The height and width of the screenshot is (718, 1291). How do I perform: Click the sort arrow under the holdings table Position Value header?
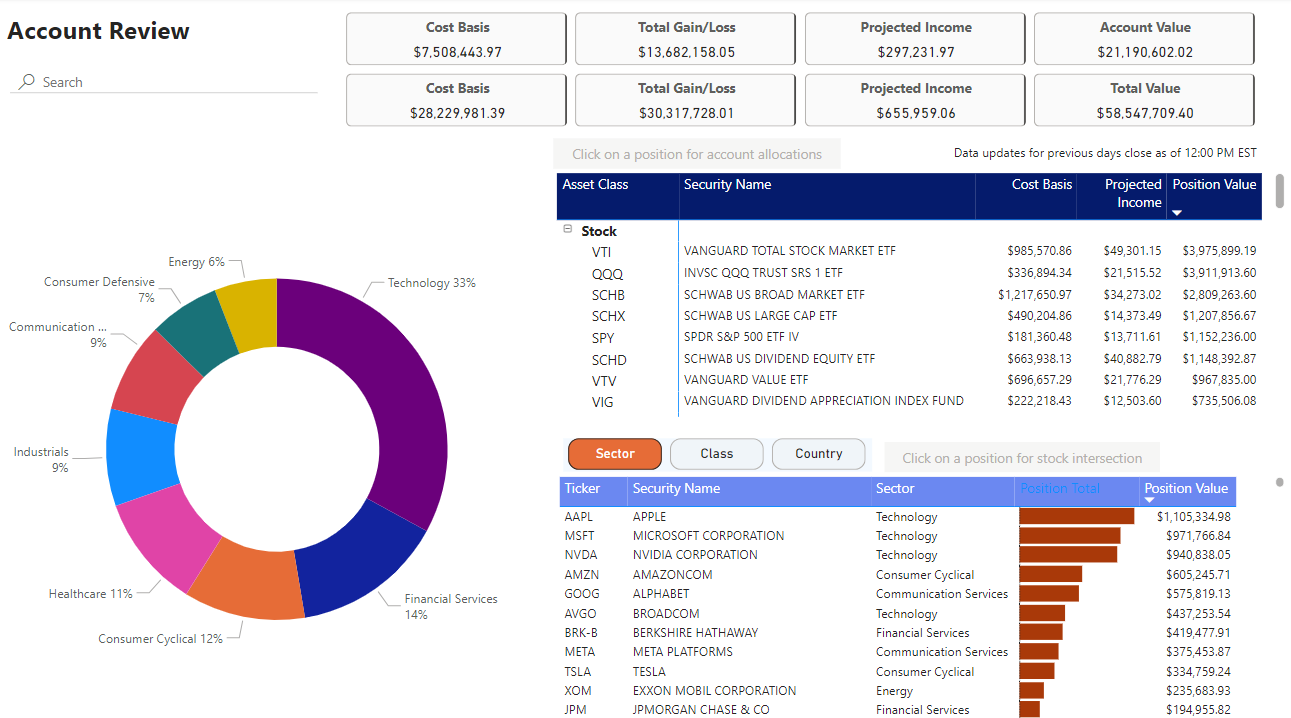click(x=1177, y=212)
